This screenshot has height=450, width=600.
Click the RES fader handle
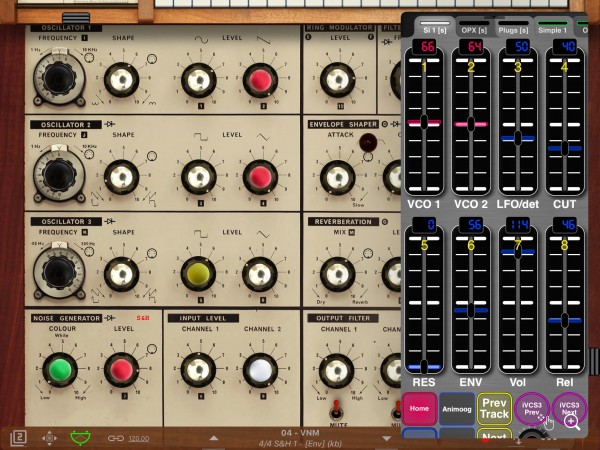(x=424, y=367)
